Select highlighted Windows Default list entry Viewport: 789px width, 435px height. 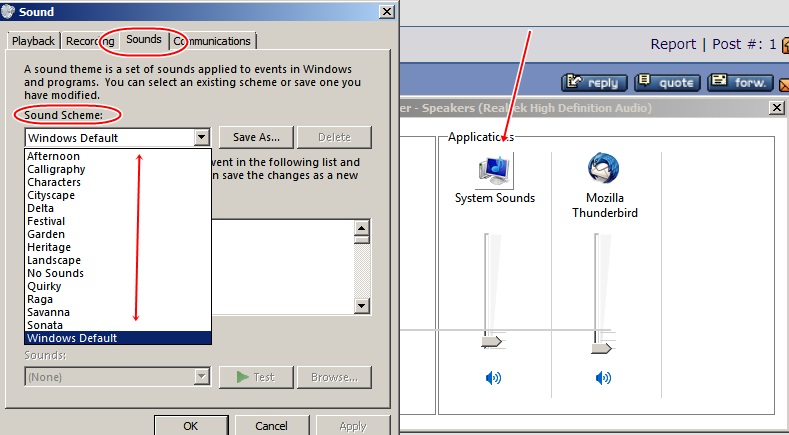[x=118, y=338]
